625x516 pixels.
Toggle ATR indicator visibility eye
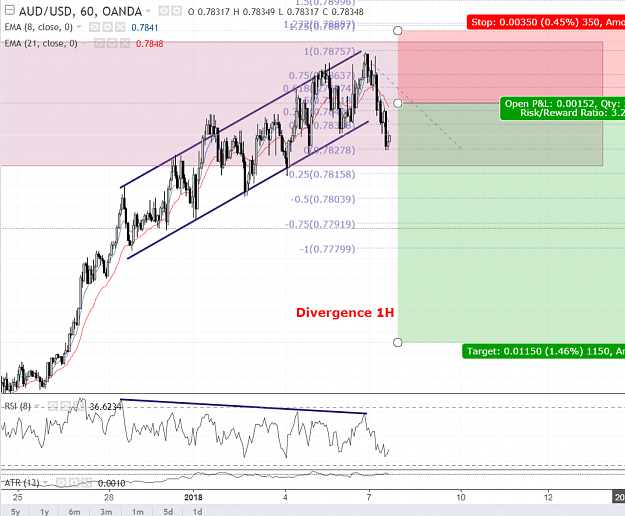(x=61, y=483)
